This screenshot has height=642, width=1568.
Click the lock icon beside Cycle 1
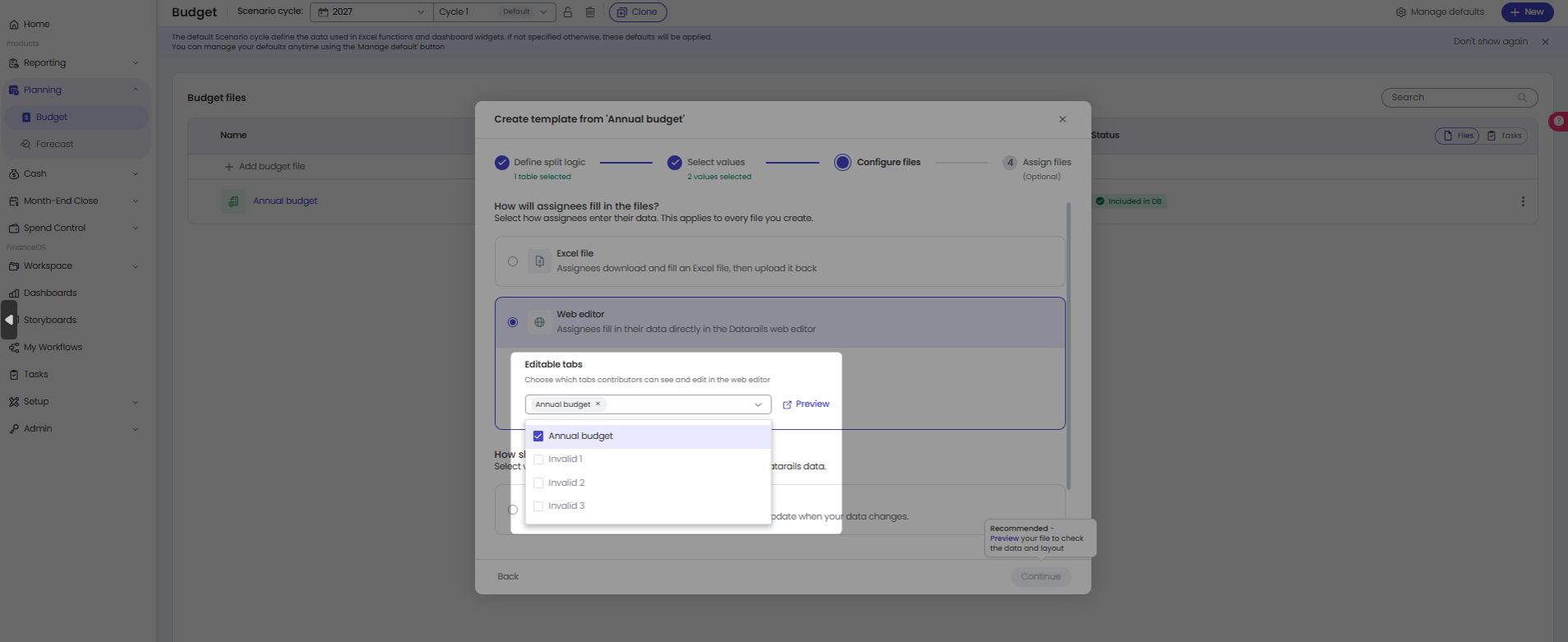click(x=567, y=12)
